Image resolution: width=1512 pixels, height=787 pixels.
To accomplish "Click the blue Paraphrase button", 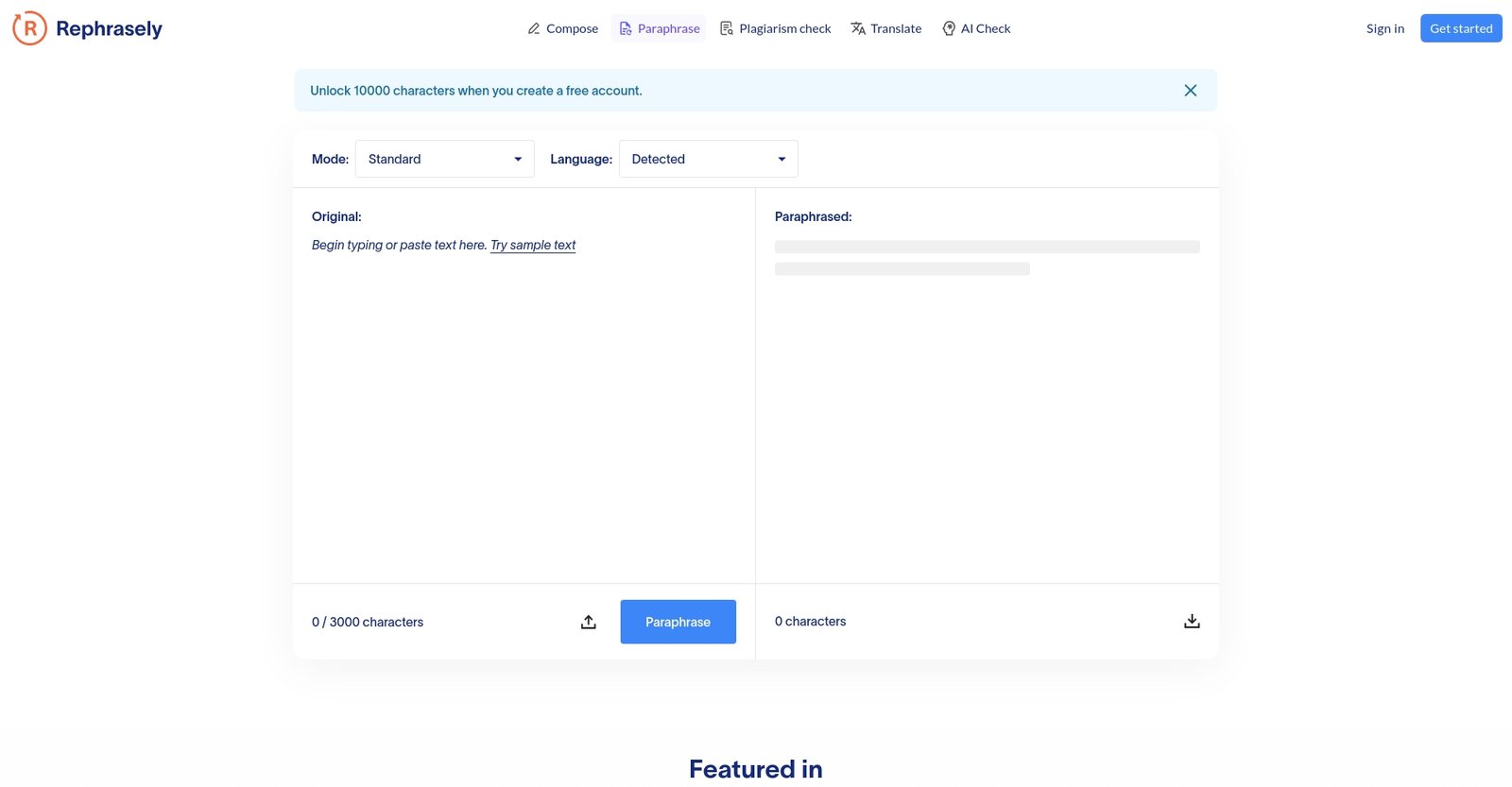I will pyautogui.click(x=679, y=622).
